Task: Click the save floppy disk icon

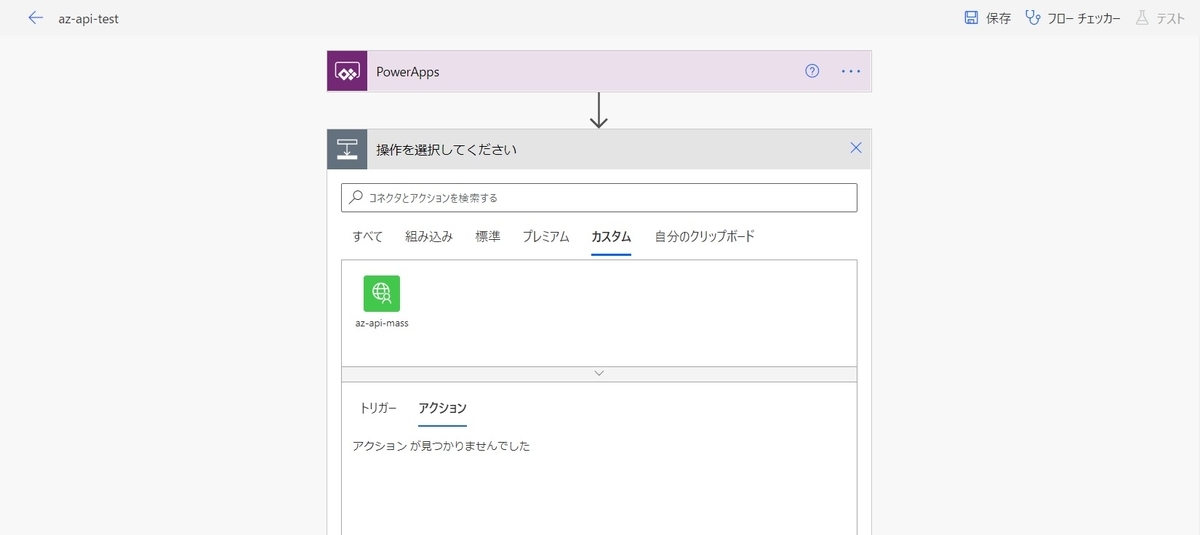Action: point(970,18)
